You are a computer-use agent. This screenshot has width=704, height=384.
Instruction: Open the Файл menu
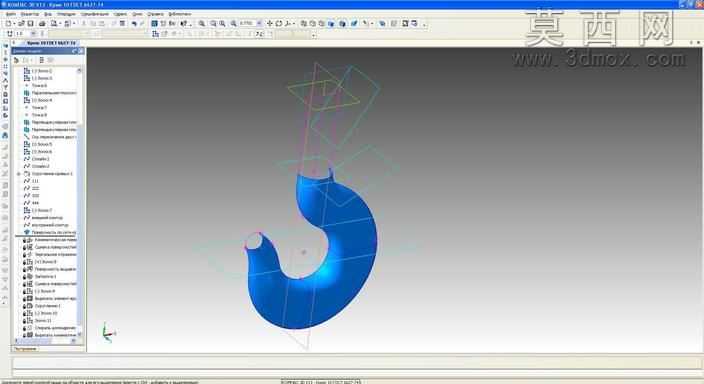click(x=10, y=14)
